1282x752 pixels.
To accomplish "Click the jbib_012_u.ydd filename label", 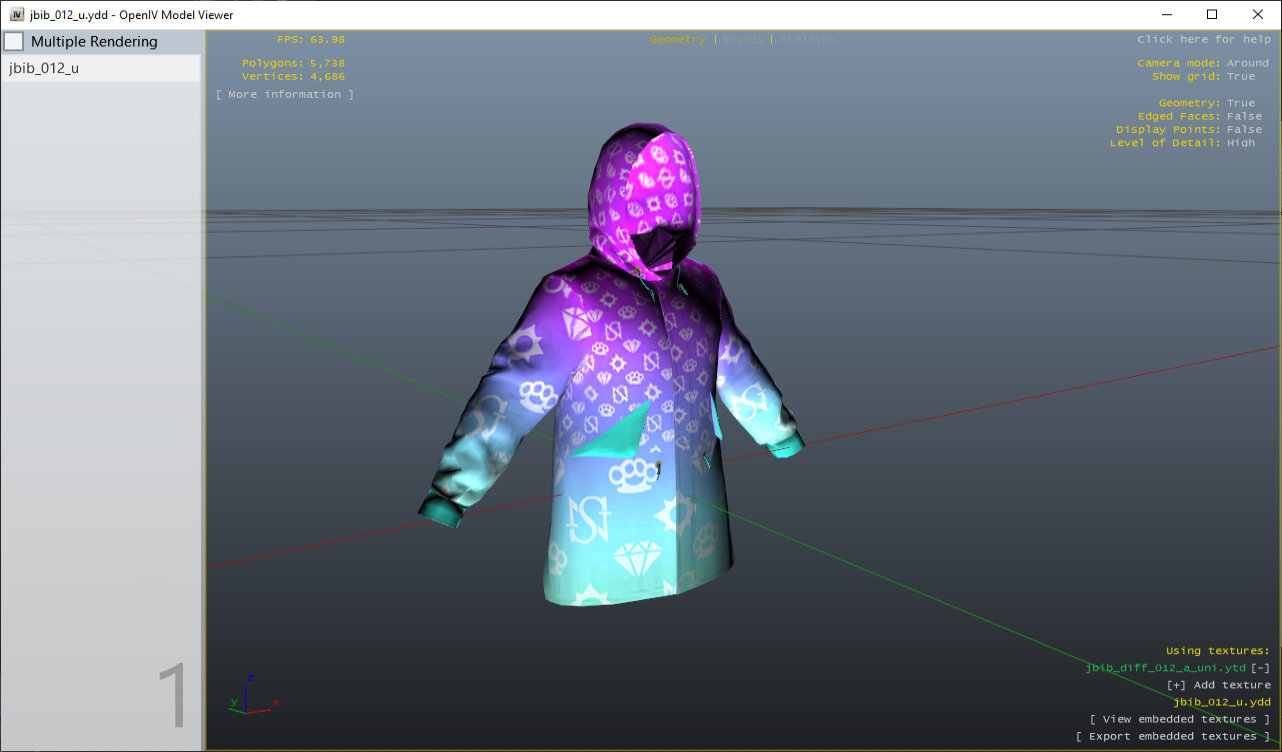I will [x=1222, y=701].
